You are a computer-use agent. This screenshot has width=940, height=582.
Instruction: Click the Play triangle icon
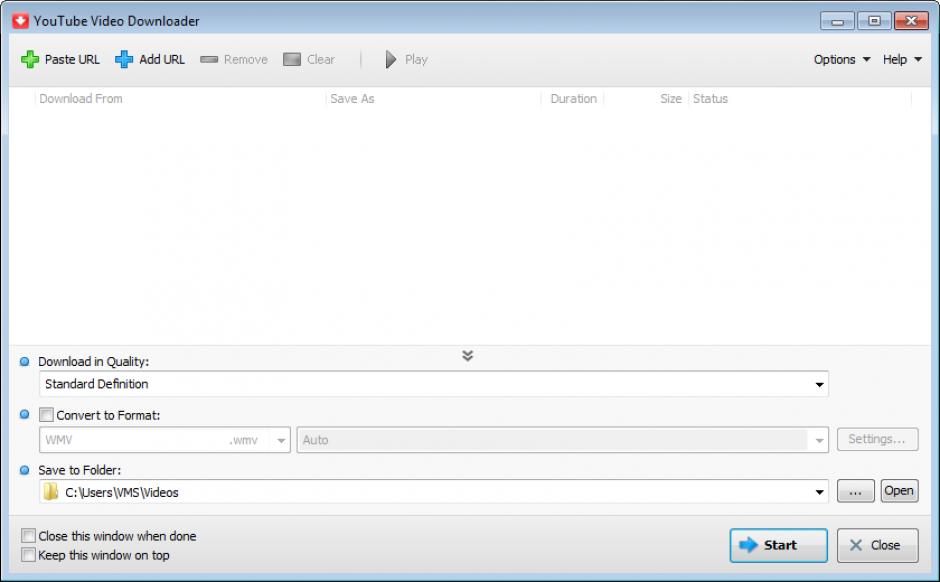point(391,59)
